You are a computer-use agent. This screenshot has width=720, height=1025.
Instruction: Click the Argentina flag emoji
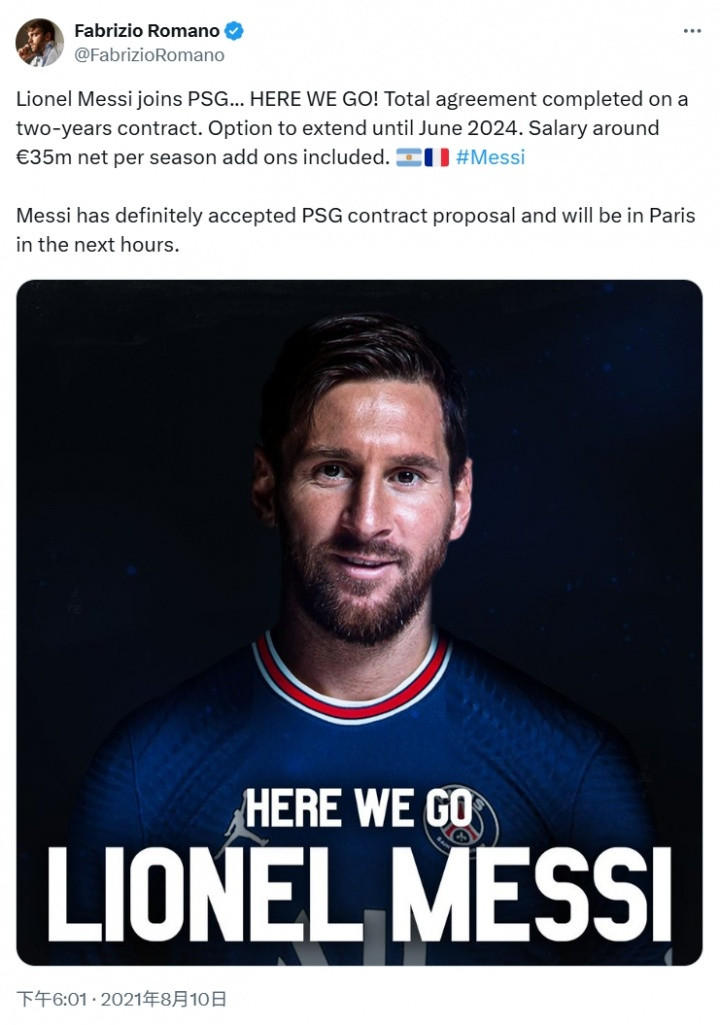(x=408, y=157)
